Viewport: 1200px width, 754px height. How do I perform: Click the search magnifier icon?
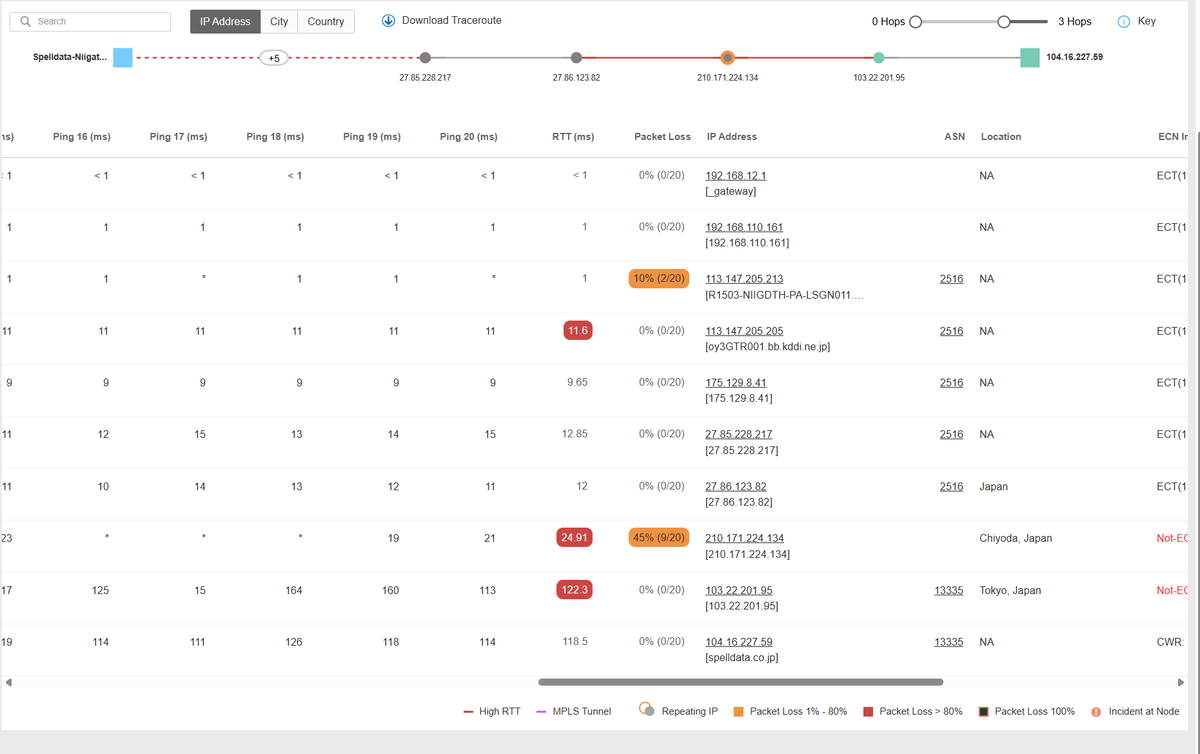pyautogui.click(x=26, y=22)
